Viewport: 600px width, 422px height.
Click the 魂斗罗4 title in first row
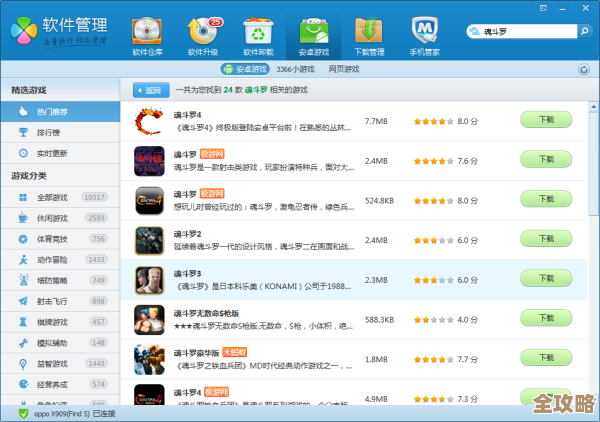pos(187,115)
